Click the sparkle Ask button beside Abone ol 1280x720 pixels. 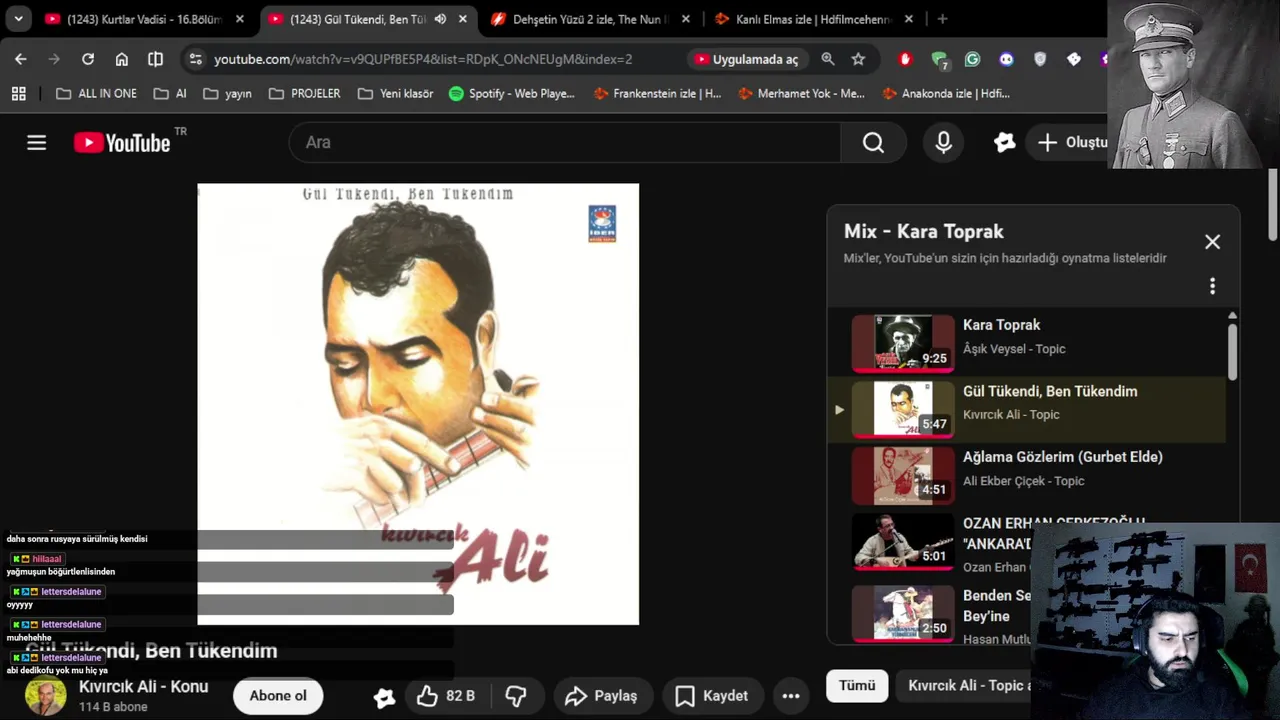tap(384, 697)
